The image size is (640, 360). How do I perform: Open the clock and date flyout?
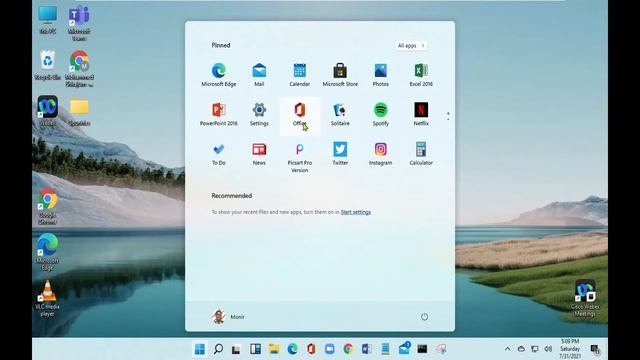point(570,349)
